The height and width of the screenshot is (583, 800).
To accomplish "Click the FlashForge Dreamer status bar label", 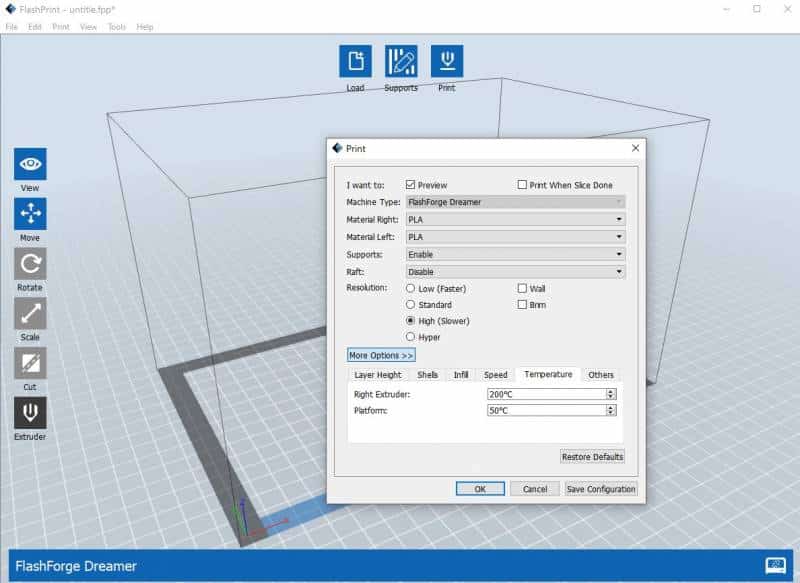I will [76, 566].
